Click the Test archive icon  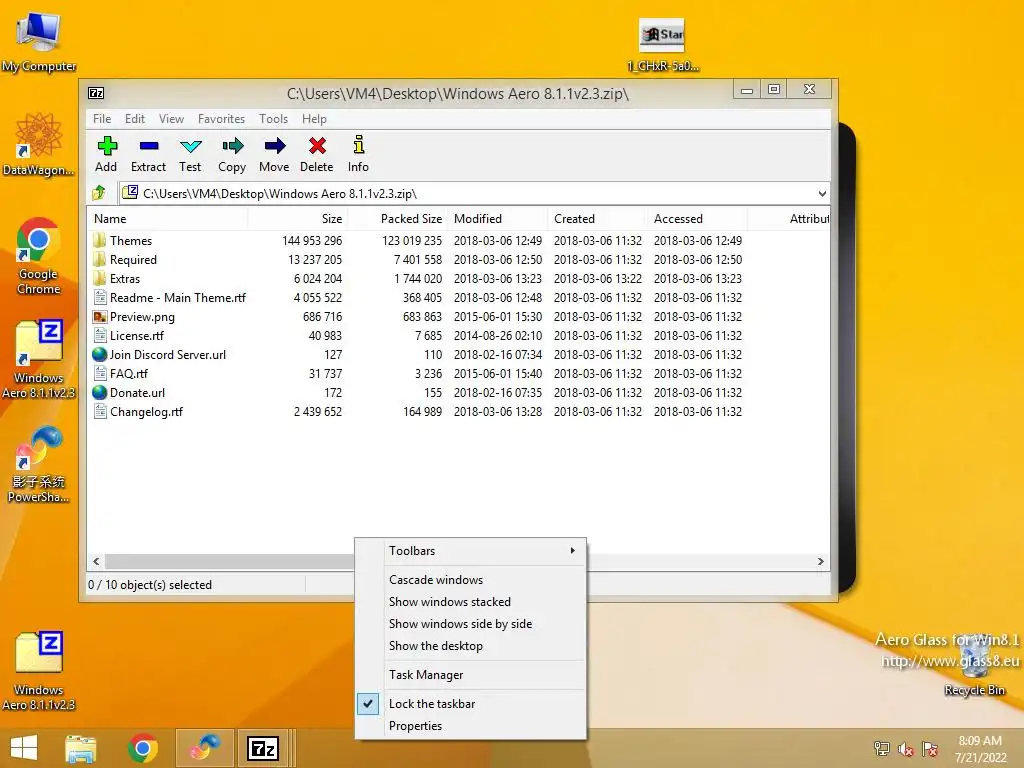point(190,154)
